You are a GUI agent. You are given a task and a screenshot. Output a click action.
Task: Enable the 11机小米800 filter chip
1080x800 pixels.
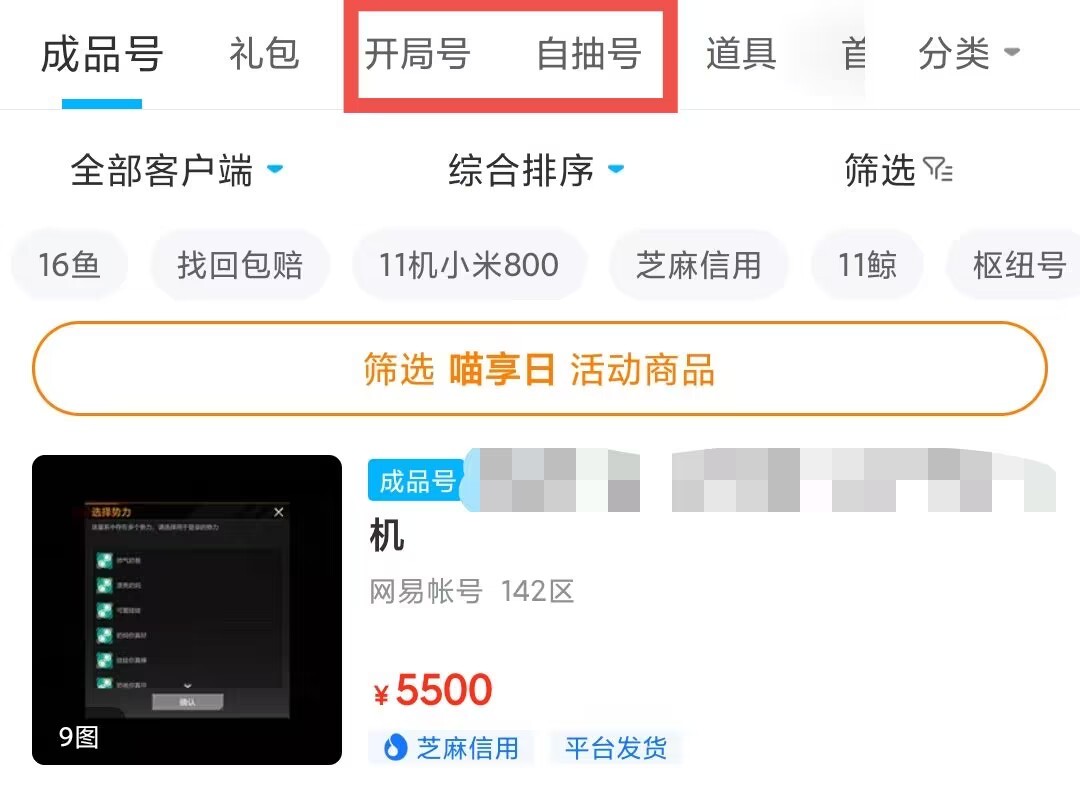click(x=469, y=265)
